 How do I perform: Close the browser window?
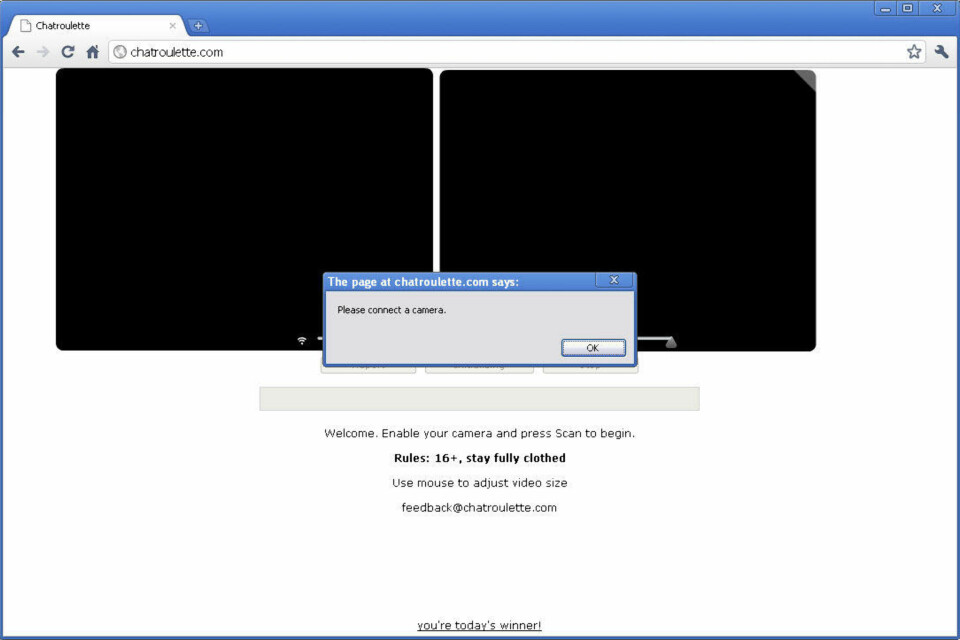click(x=937, y=9)
